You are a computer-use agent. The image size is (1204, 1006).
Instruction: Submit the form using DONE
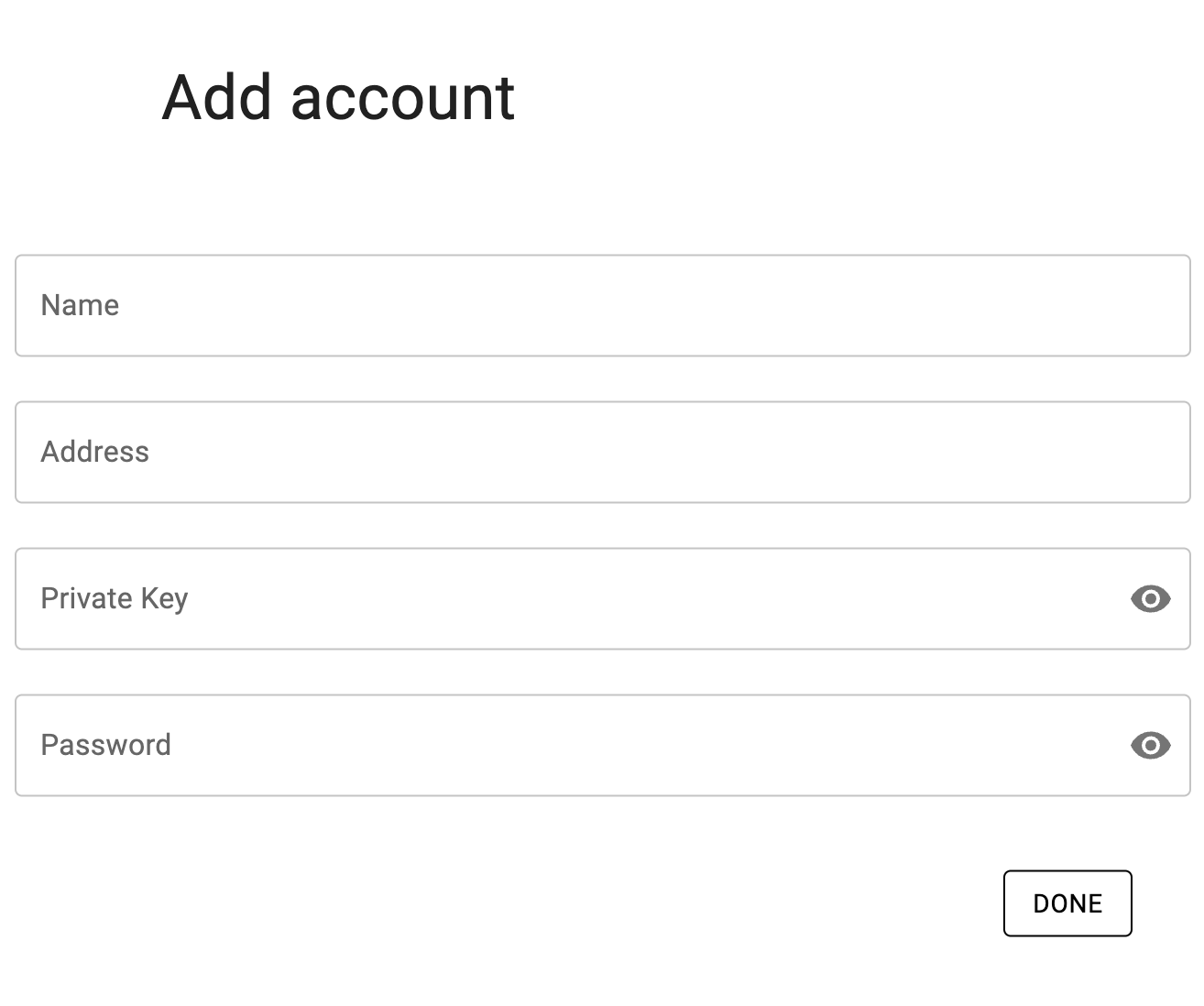click(x=1067, y=903)
